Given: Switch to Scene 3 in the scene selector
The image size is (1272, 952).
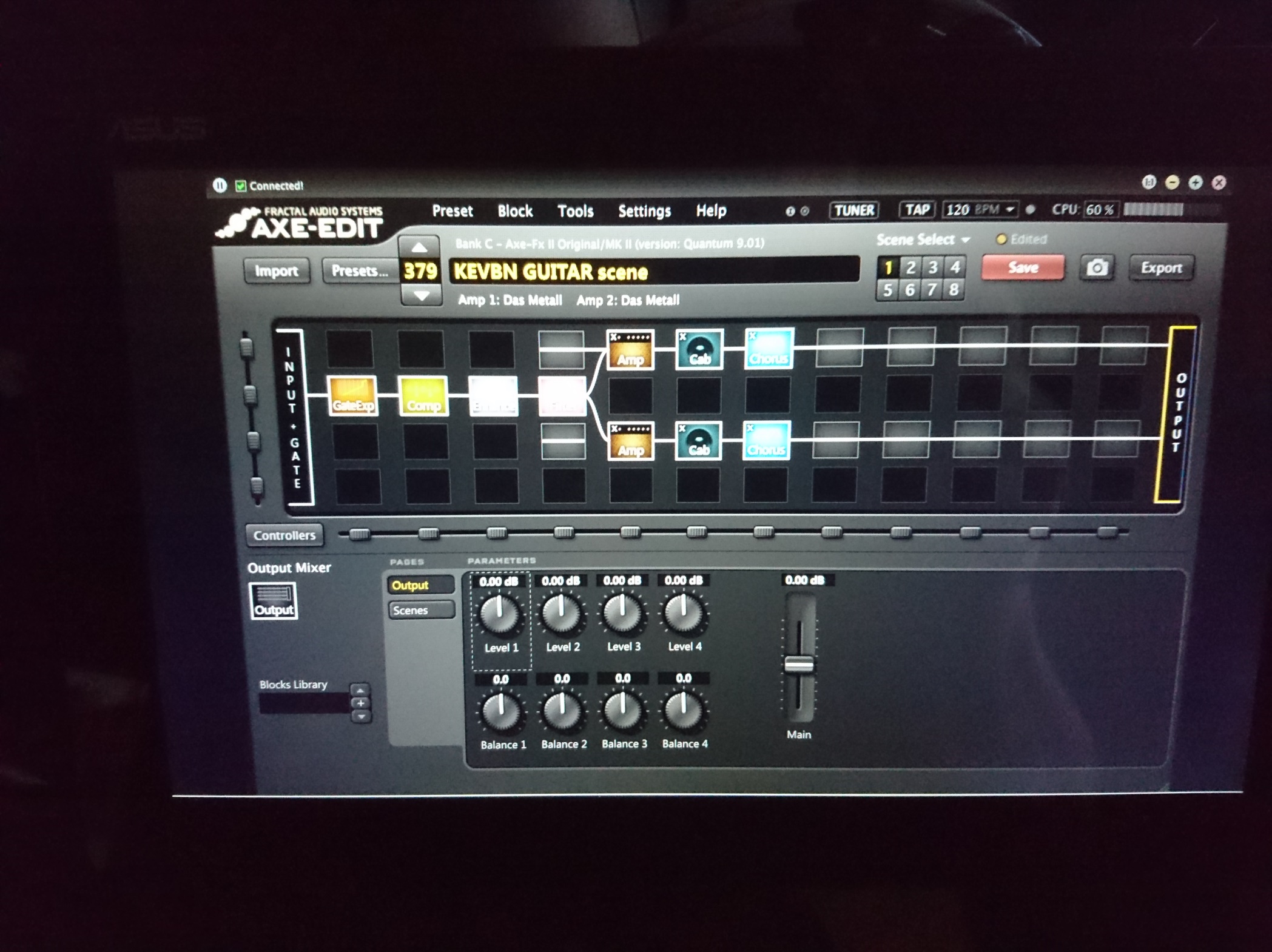Looking at the screenshot, I should (x=933, y=267).
